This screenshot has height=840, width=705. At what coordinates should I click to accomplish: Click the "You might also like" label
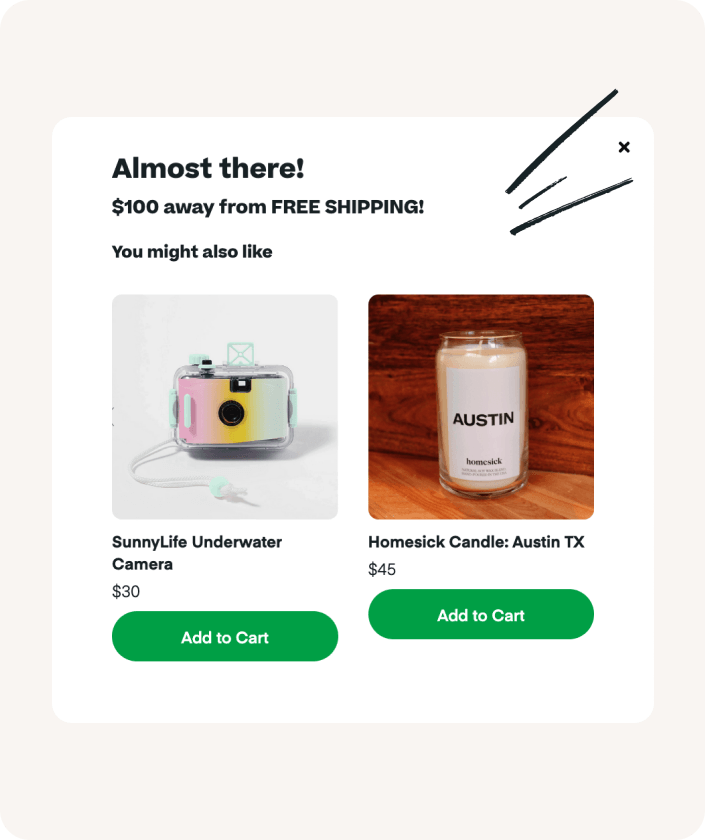pos(192,252)
